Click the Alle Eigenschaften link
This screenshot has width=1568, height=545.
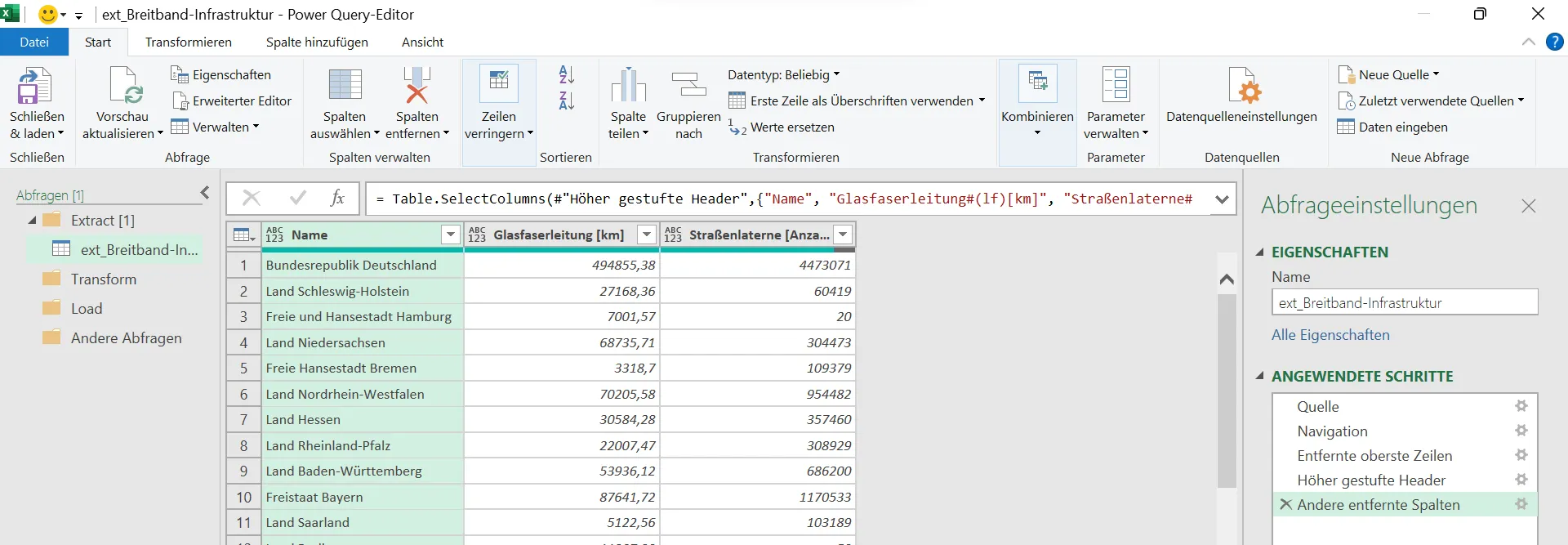pos(1330,335)
